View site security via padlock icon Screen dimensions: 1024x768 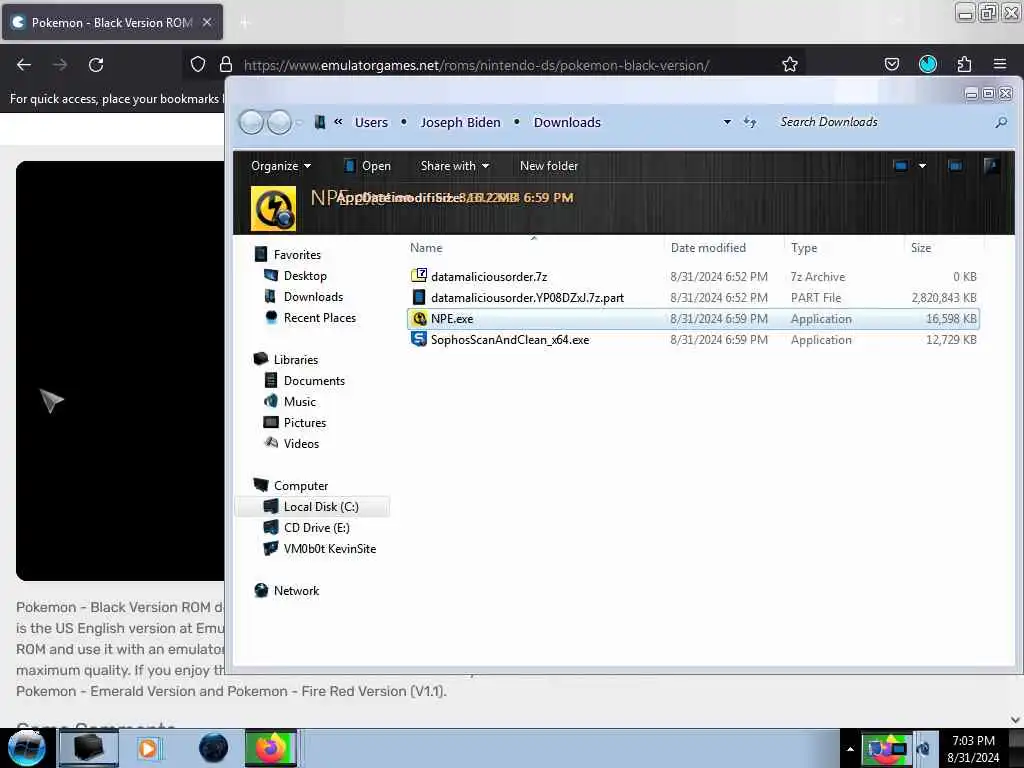tap(226, 65)
